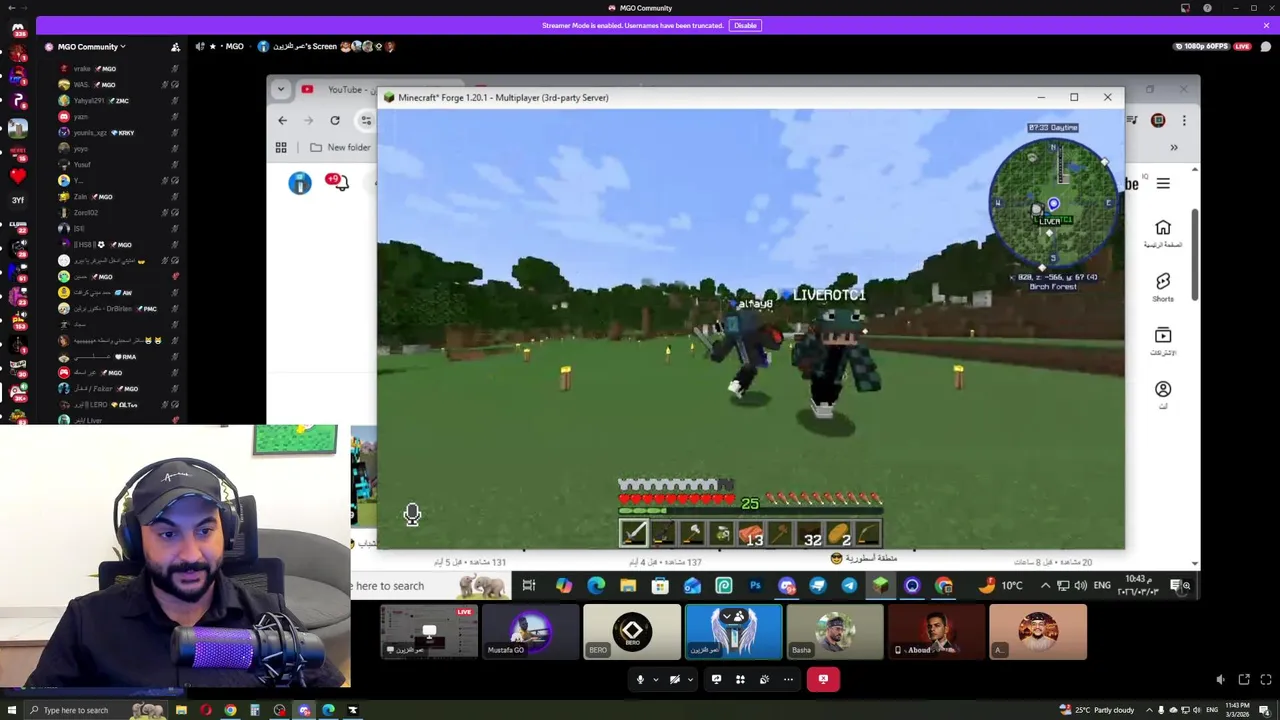Show the voice channel chat
The image size is (1280, 720).
pyautogui.click(x=1266, y=46)
